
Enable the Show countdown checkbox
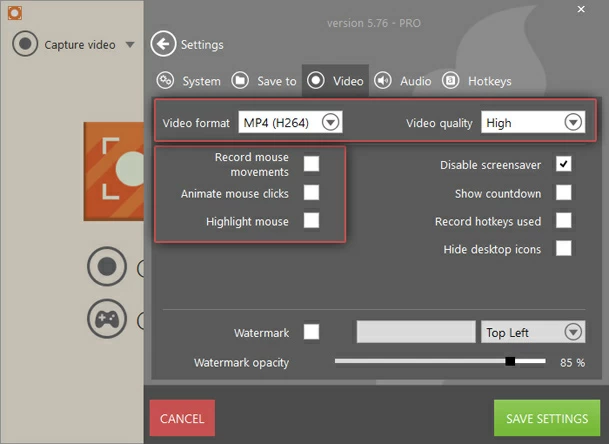(x=564, y=192)
